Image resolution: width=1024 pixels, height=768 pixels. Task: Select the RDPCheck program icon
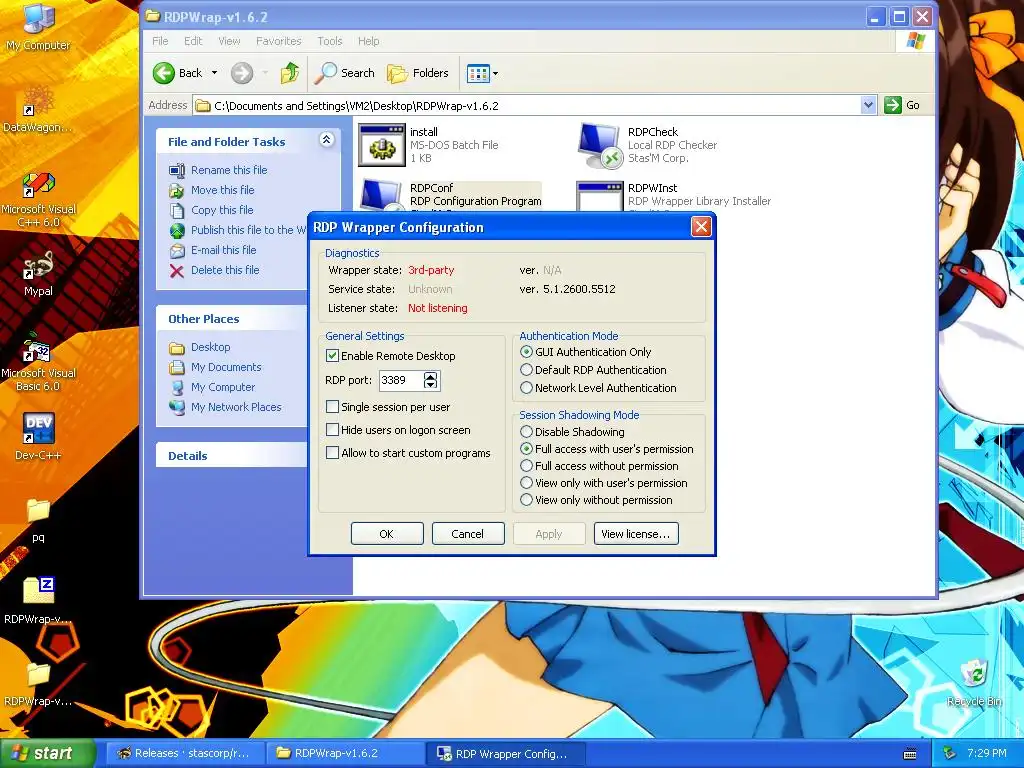(x=599, y=145)
